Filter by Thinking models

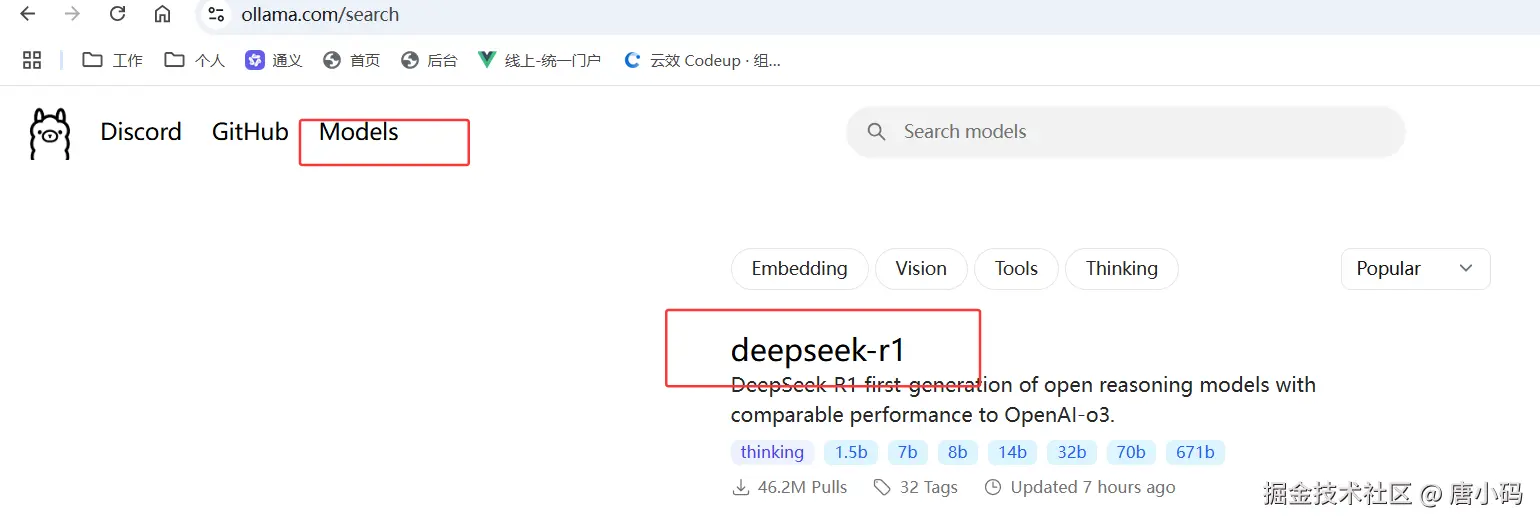pos(1122,269)
